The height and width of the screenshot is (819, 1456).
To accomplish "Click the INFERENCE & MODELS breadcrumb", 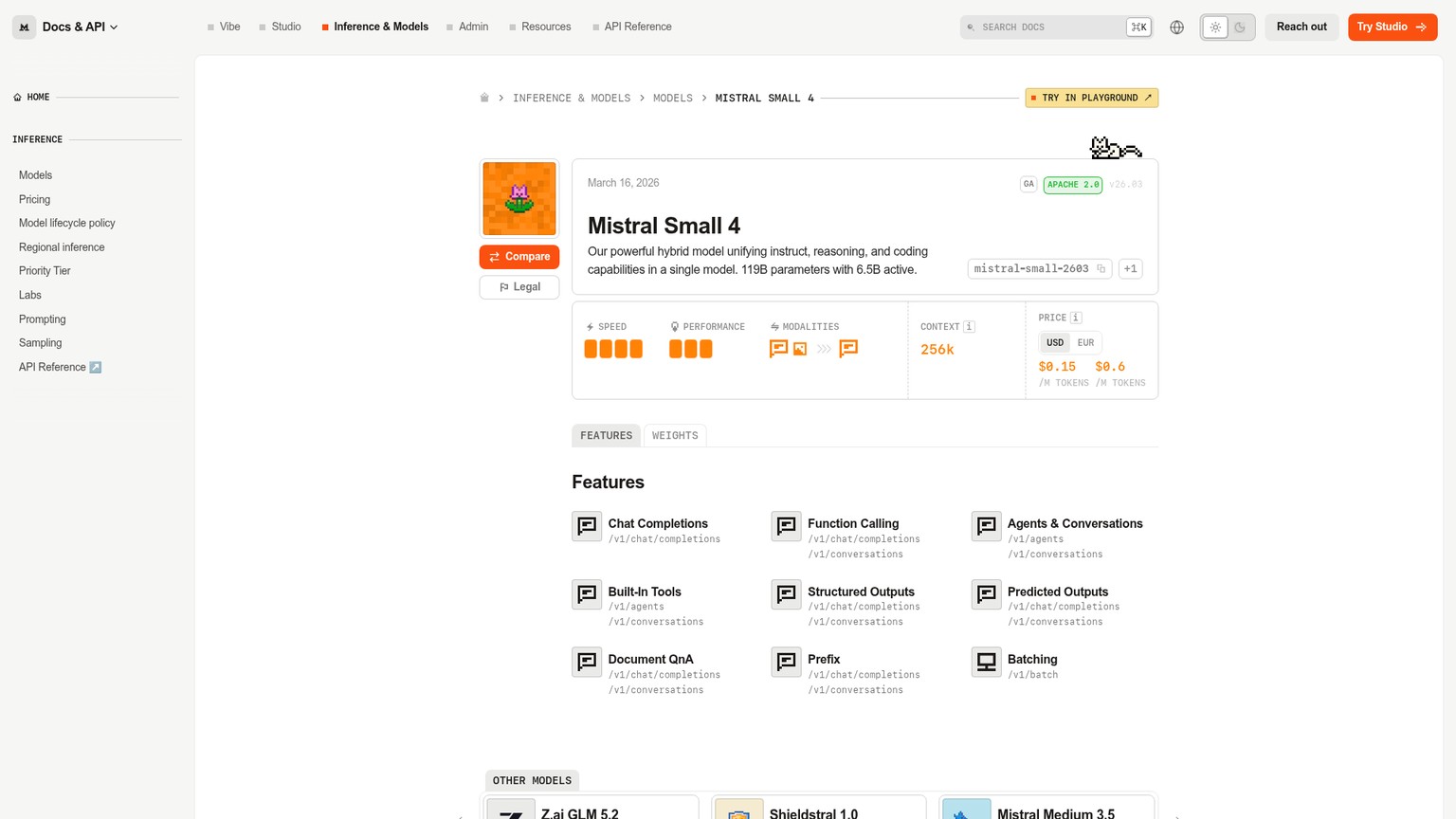I will [572, 98].
